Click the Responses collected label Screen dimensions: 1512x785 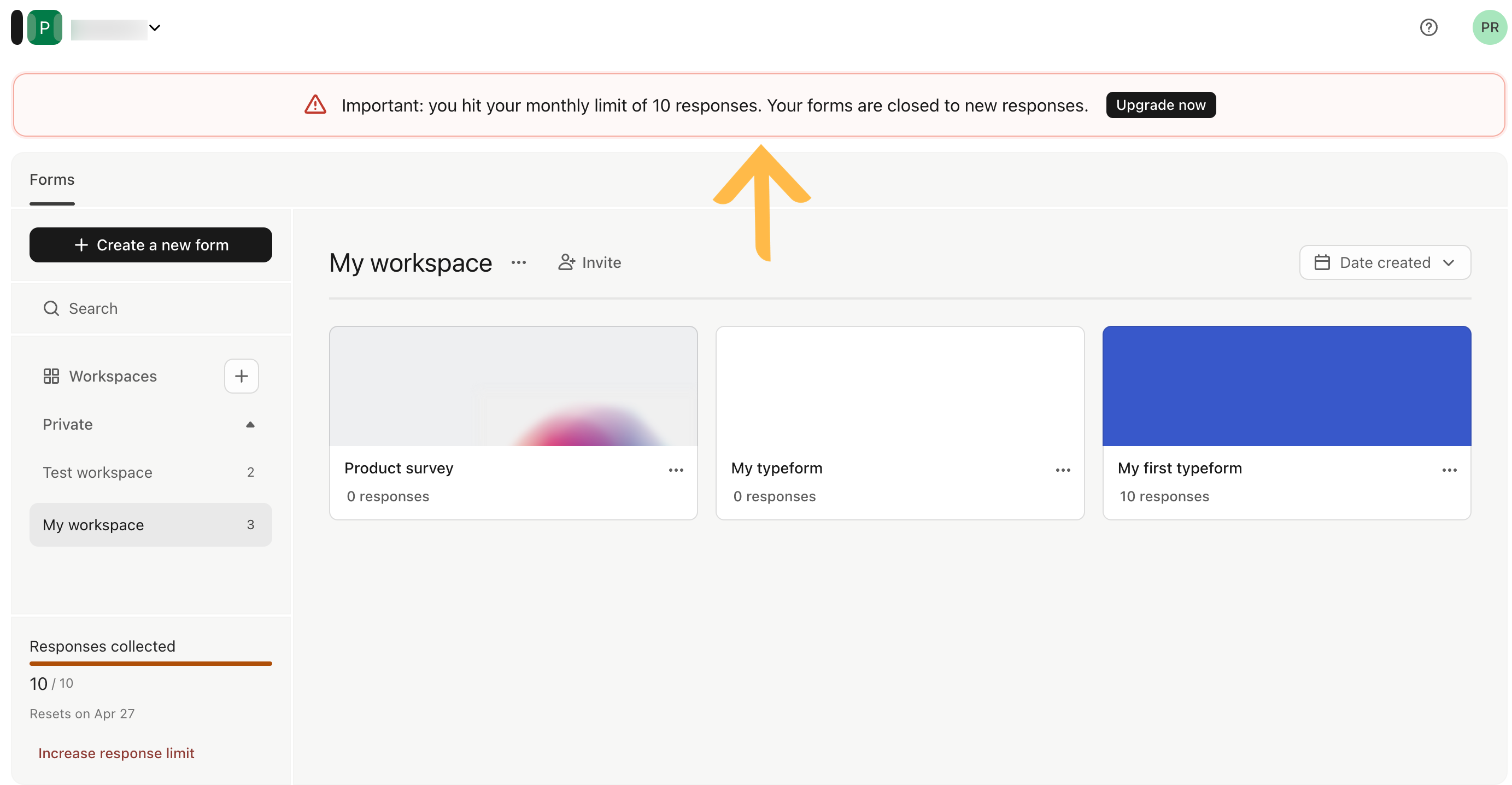click(103, 647)
